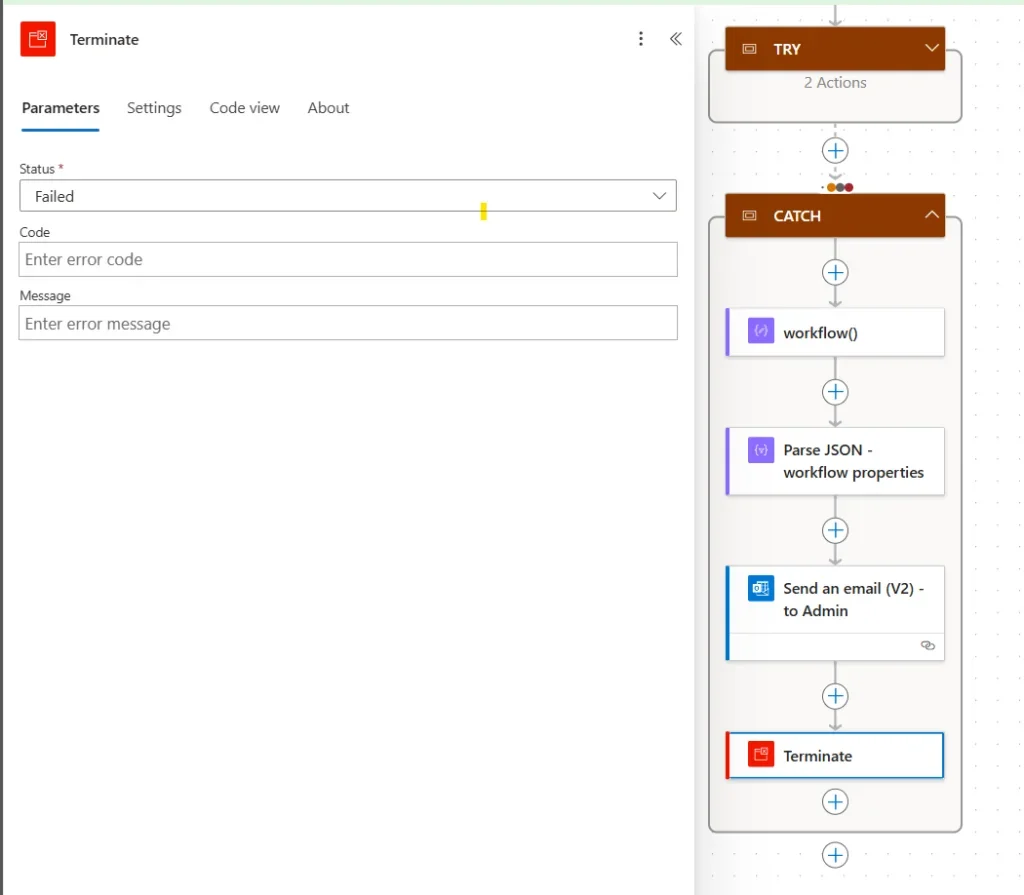Collapse the CATCH scope chevron
The width and height of the screenshot is (1024, 895).
[x=932, y=215]
